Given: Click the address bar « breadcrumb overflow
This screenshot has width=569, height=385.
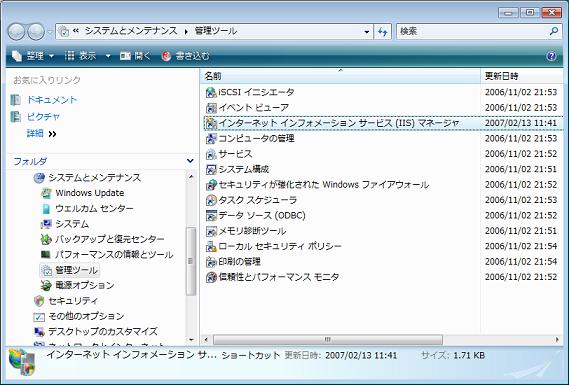Looking at the screenshot, I should [x=75, y=31].
